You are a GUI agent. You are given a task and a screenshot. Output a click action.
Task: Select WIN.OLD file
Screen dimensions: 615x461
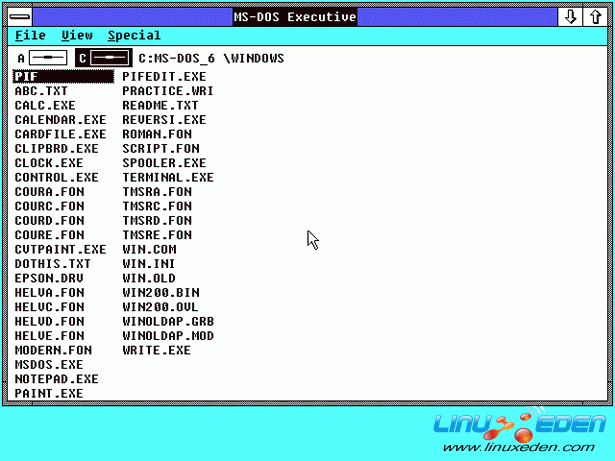click(149, 278)
